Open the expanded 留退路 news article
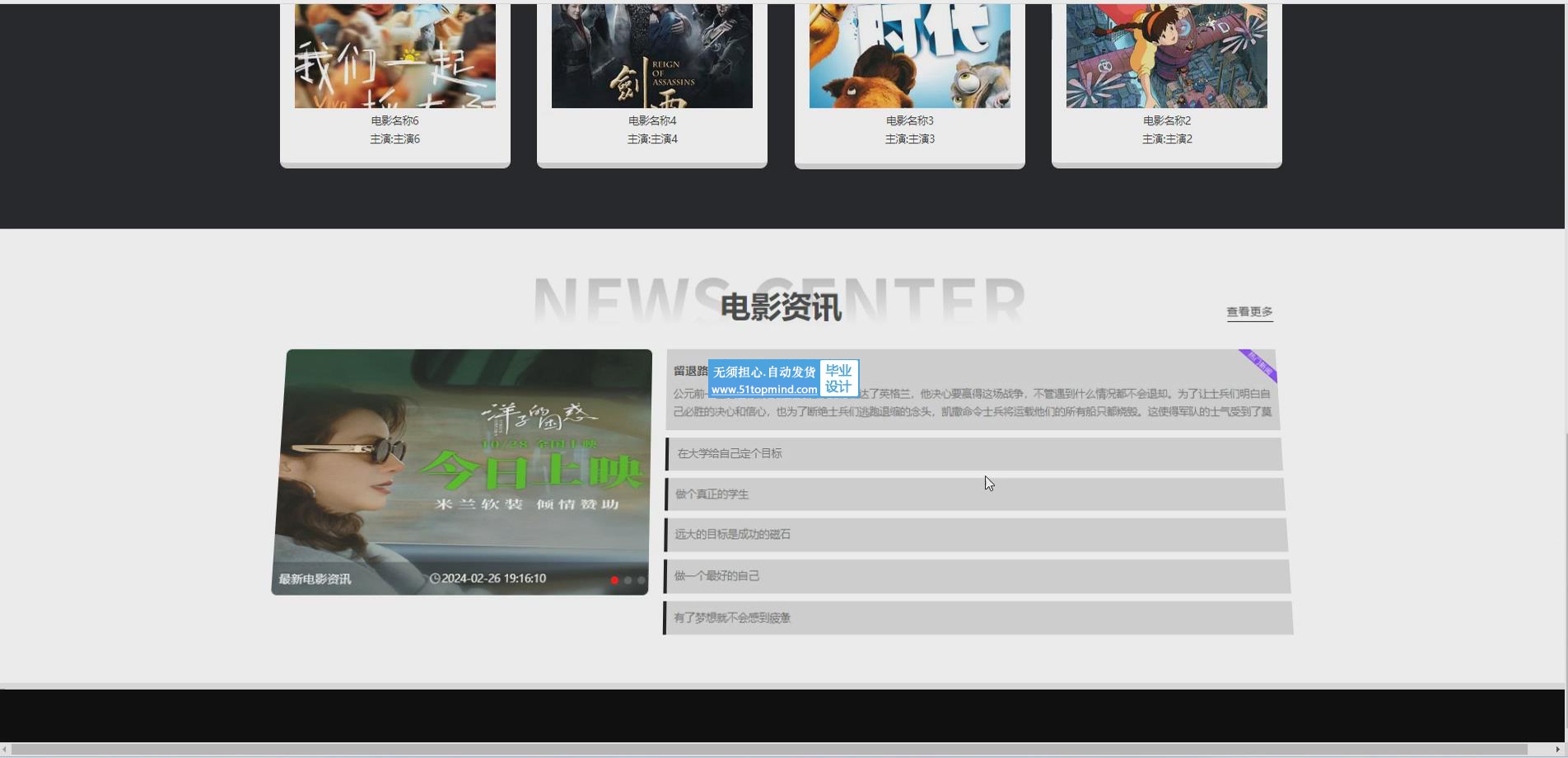 pyautogui.click(x=973, y=390)
